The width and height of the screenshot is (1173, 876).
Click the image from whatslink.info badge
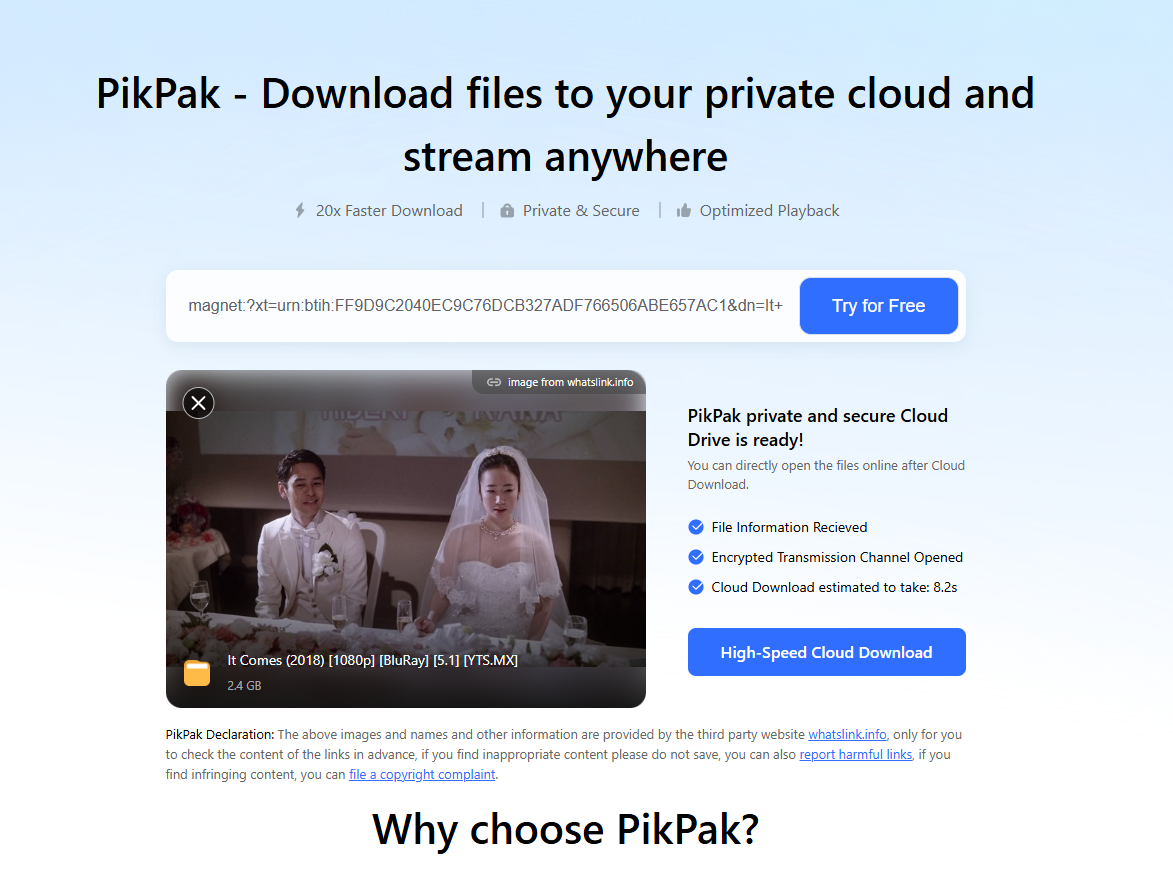559,382
